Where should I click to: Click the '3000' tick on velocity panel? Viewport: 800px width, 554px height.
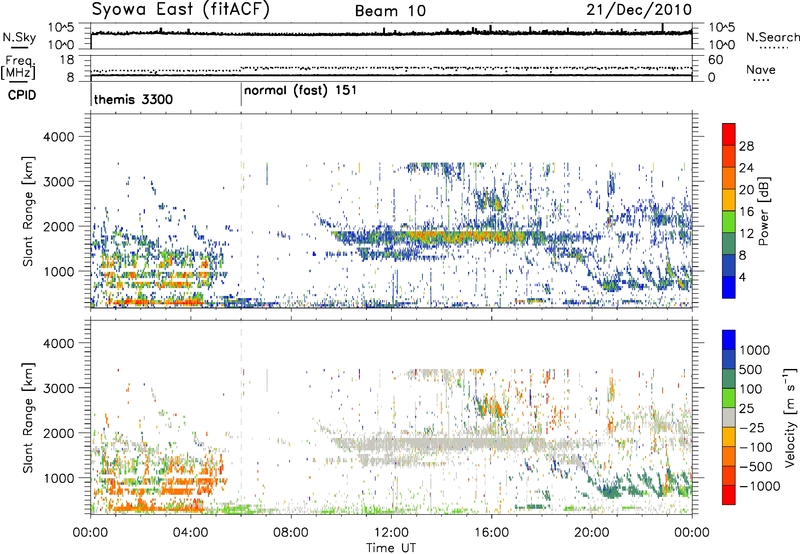[58, 388]
